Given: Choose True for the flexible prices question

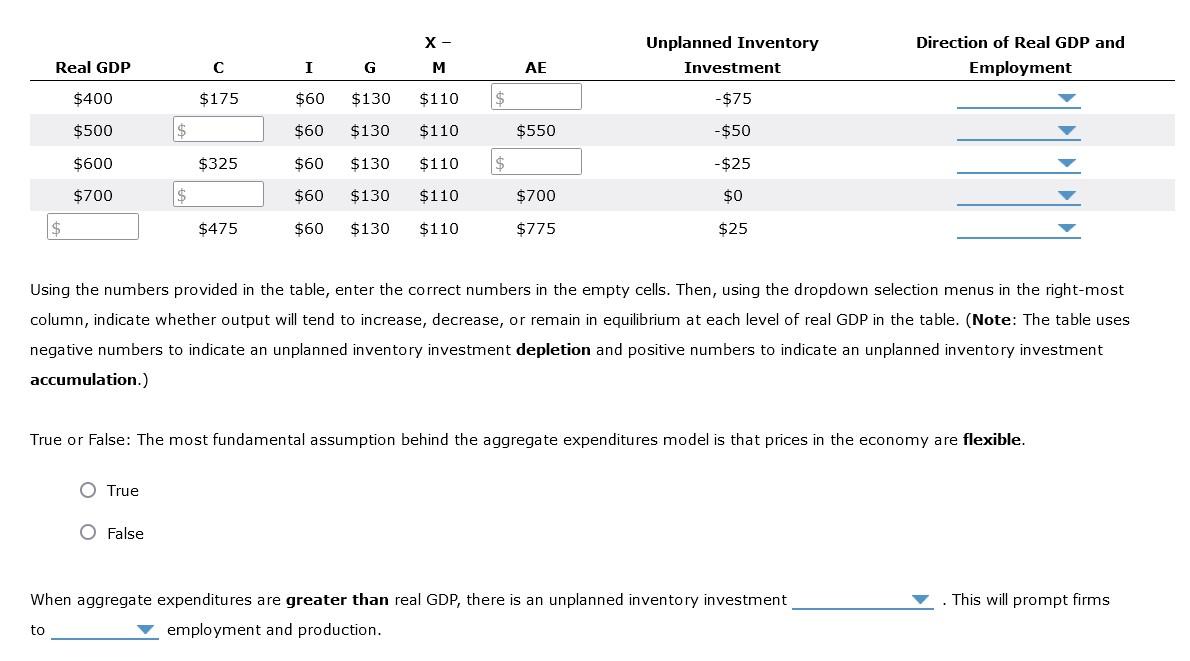Looking at the screenshot, I should 88,490.
